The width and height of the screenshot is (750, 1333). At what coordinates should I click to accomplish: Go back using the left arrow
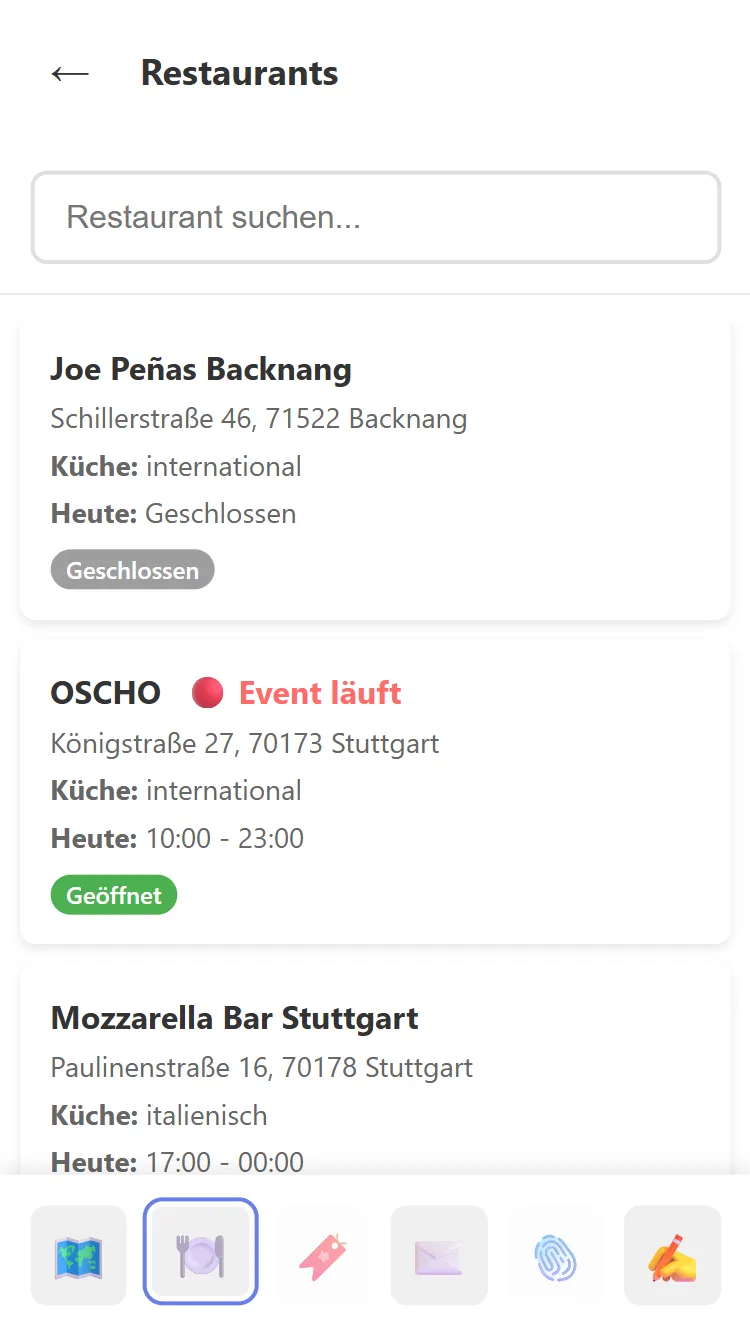(70, 73)
